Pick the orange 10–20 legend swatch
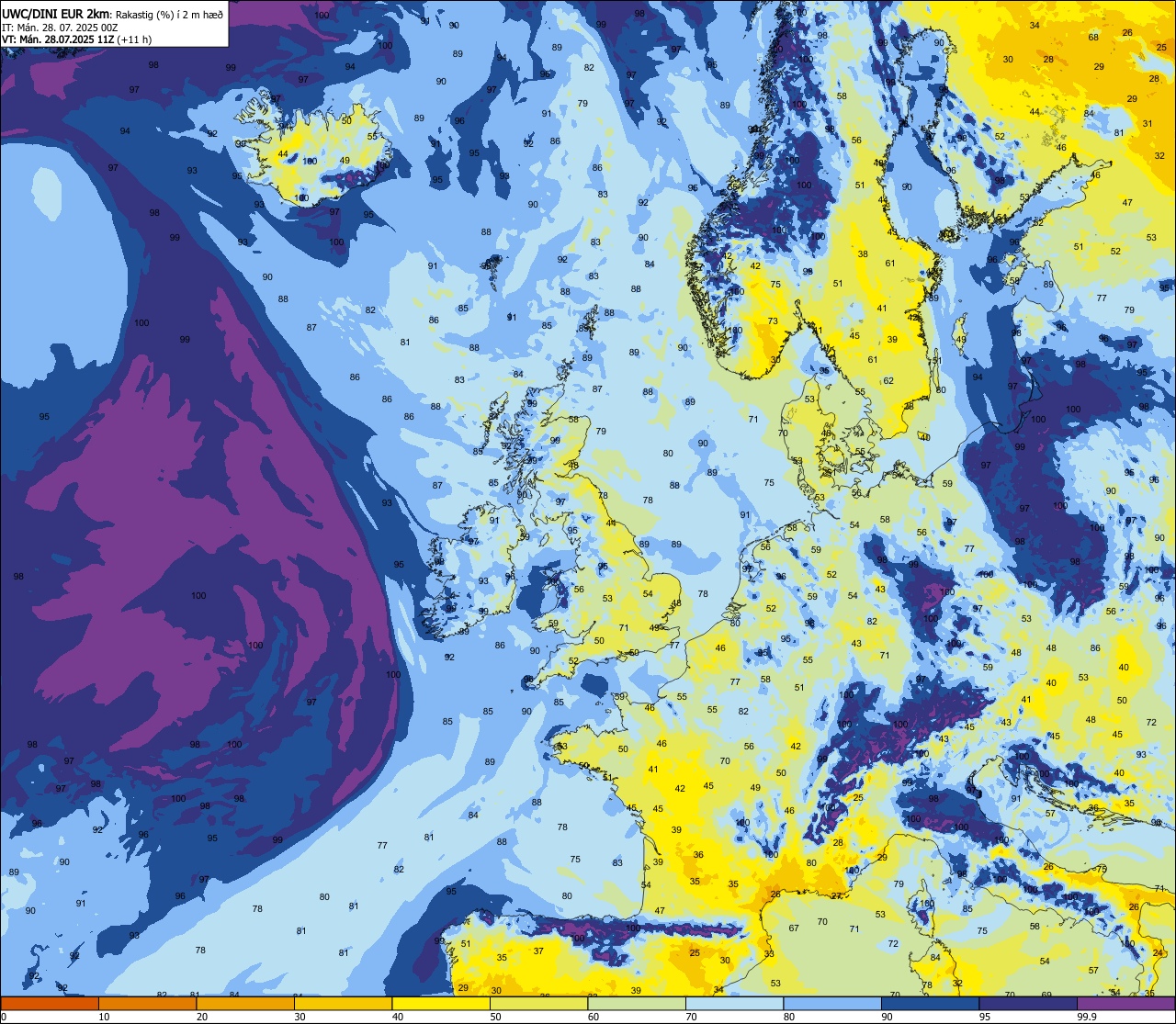 click(147, 1003)
